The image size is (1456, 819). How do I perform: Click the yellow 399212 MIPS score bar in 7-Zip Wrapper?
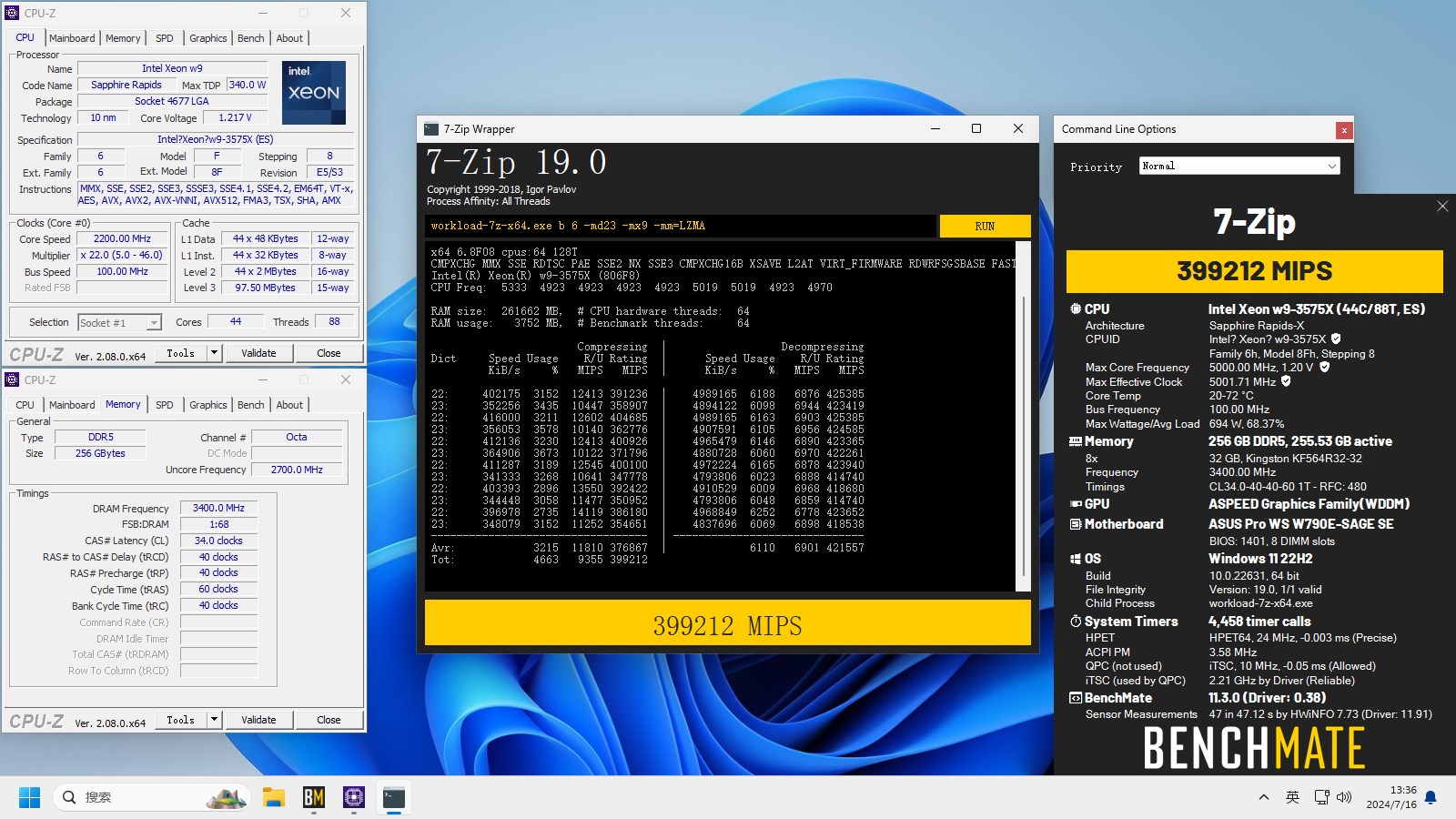727,622
